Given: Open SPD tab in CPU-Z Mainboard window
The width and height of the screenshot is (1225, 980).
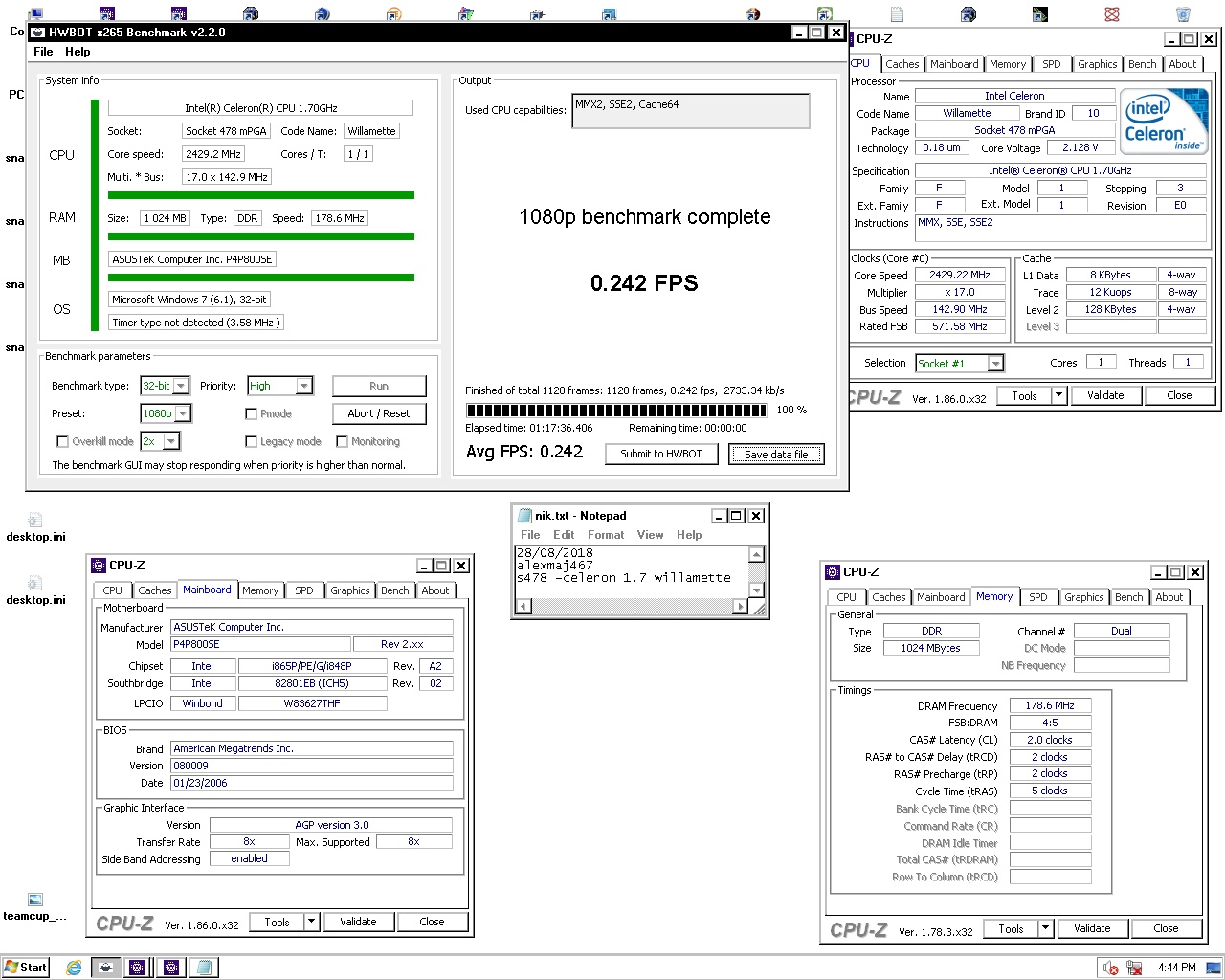Looking at the screenshot, I should point(304,590).
